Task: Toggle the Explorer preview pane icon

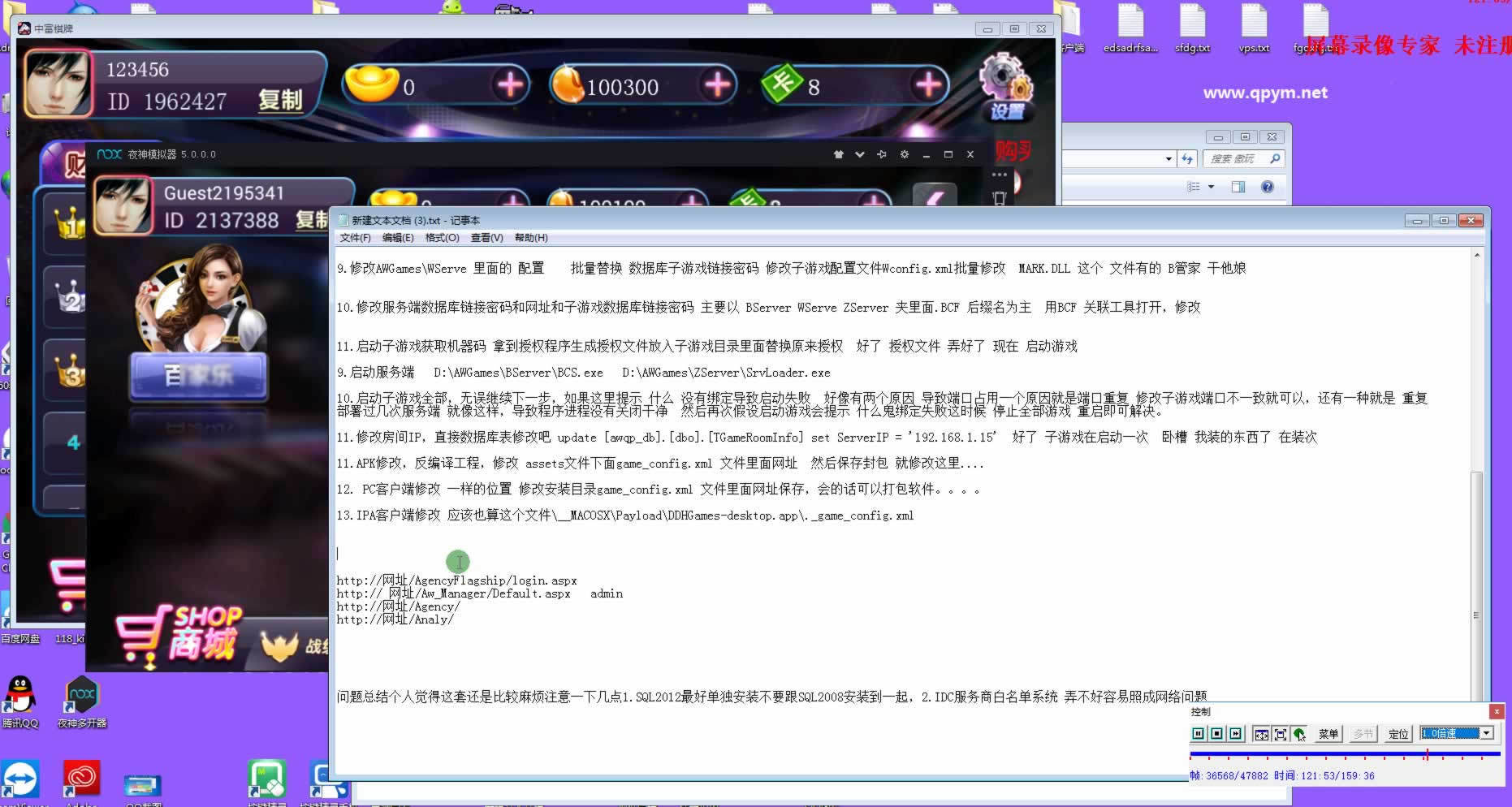Action: pos(1238,187)
